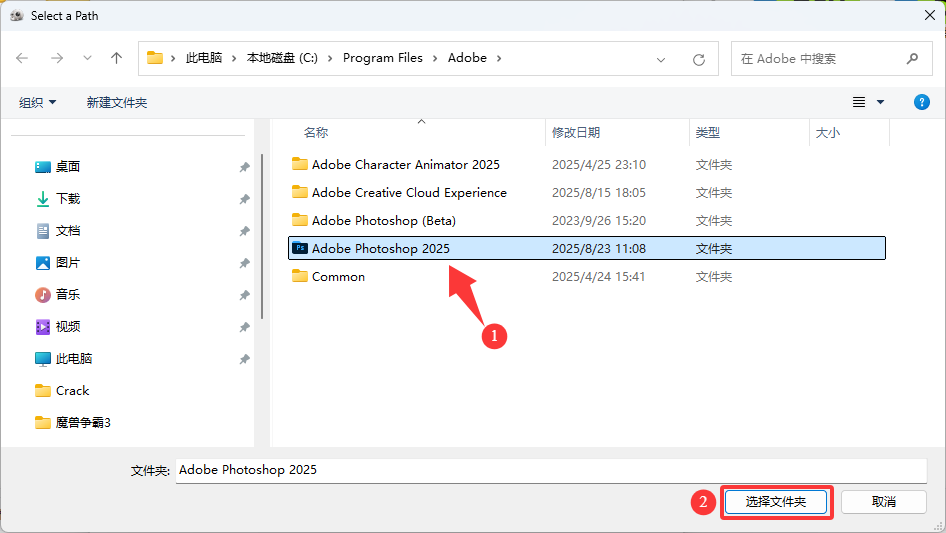Select Program Files breadcrumb segment
The height and width of the screenshot is (533, 946).
click(x=383, y=58)
